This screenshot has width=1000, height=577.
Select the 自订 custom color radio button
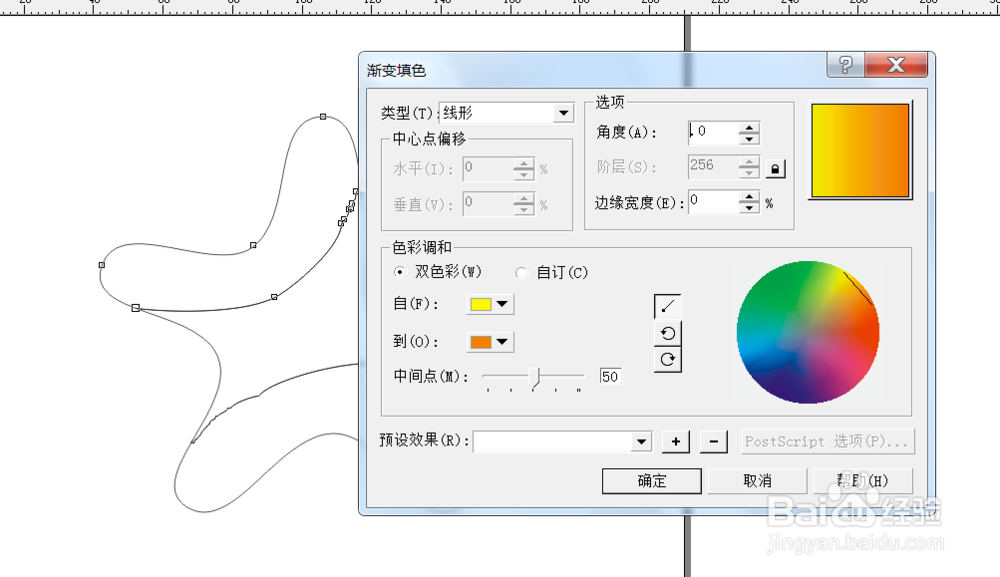(x=521, y=272)
